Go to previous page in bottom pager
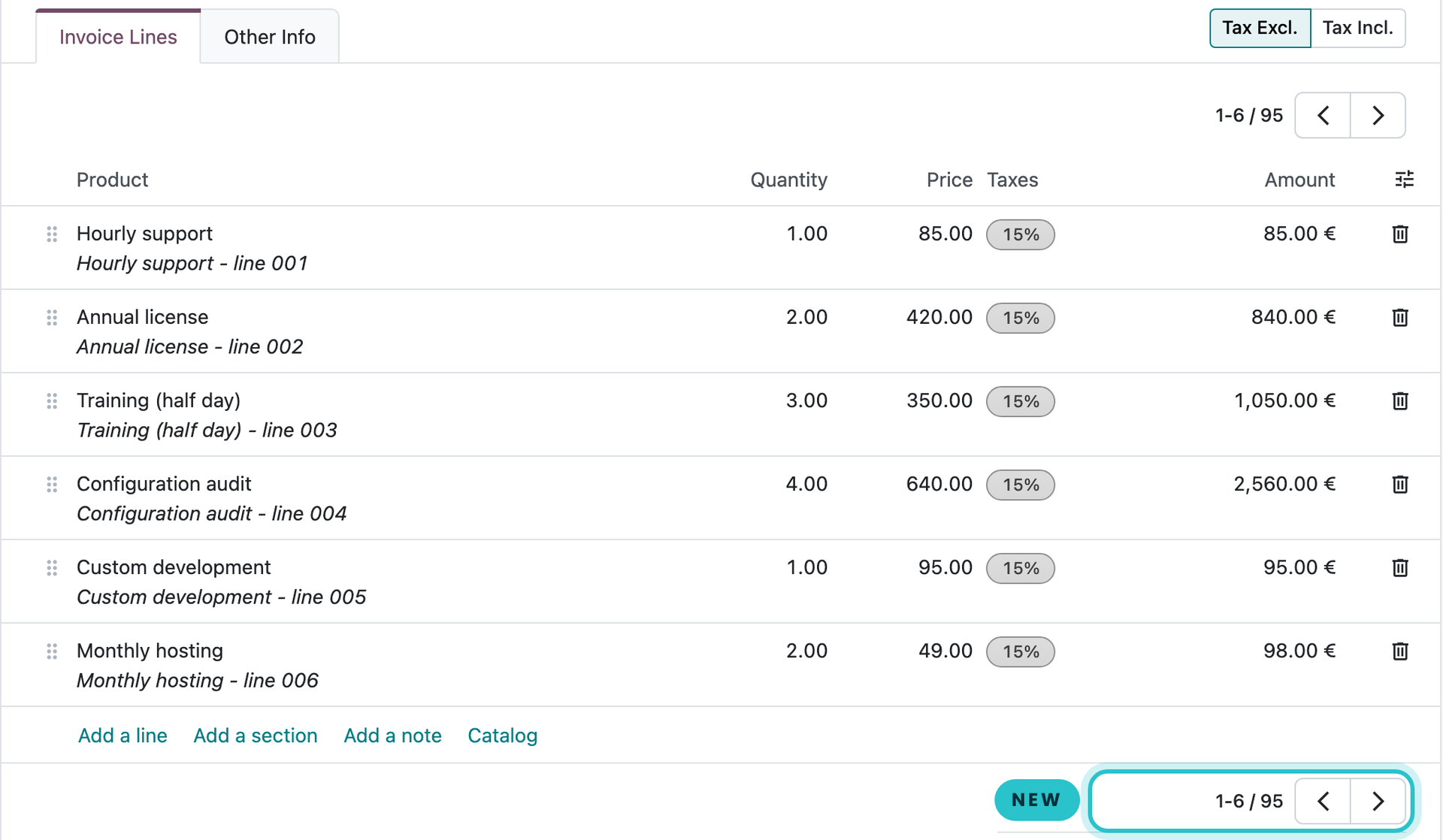Viewport: 1443px width, 840px height. (x=1323, y=801)
